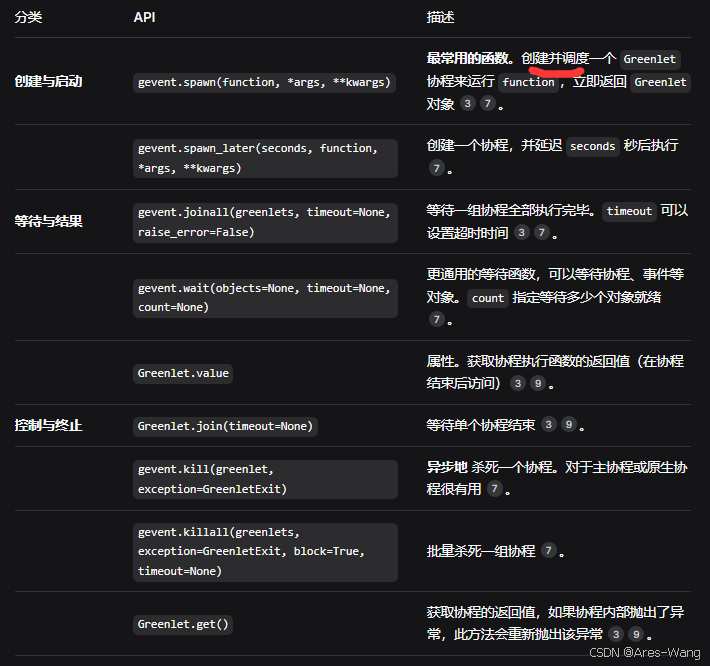Screen dimensions: 710x666
Task: Click the Greenlet.get() code snippet
Action: (183, 624)
